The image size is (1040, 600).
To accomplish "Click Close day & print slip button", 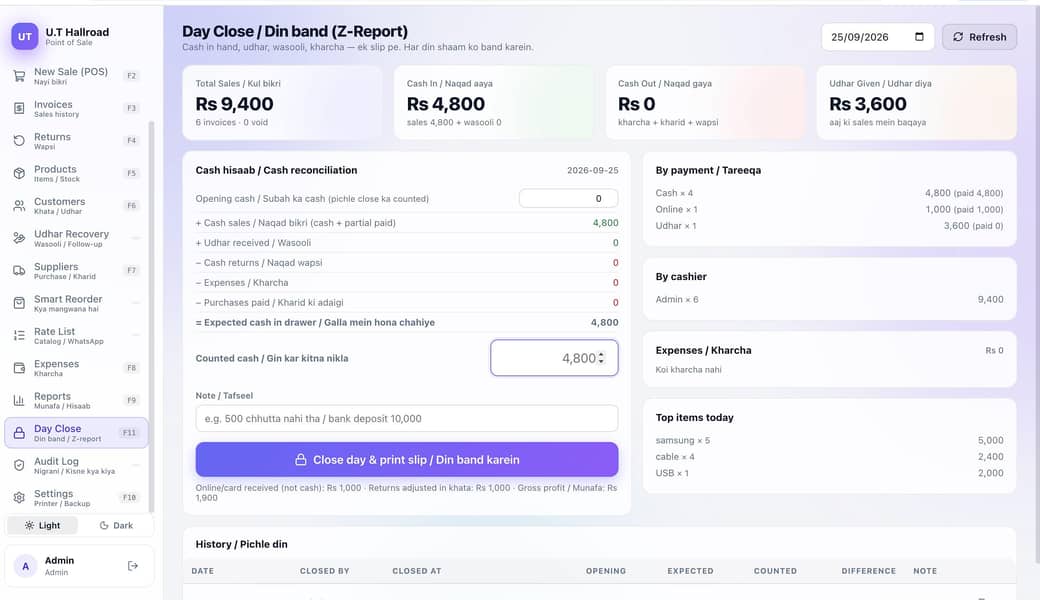I will pos(407,459).
